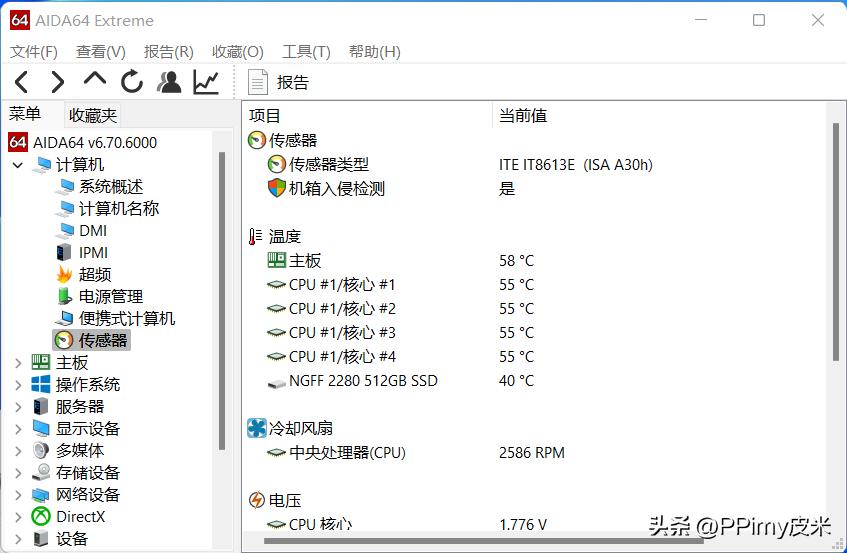
Task: Click the 主板 motherboard icon in sidebar
Action: [41, 362]
